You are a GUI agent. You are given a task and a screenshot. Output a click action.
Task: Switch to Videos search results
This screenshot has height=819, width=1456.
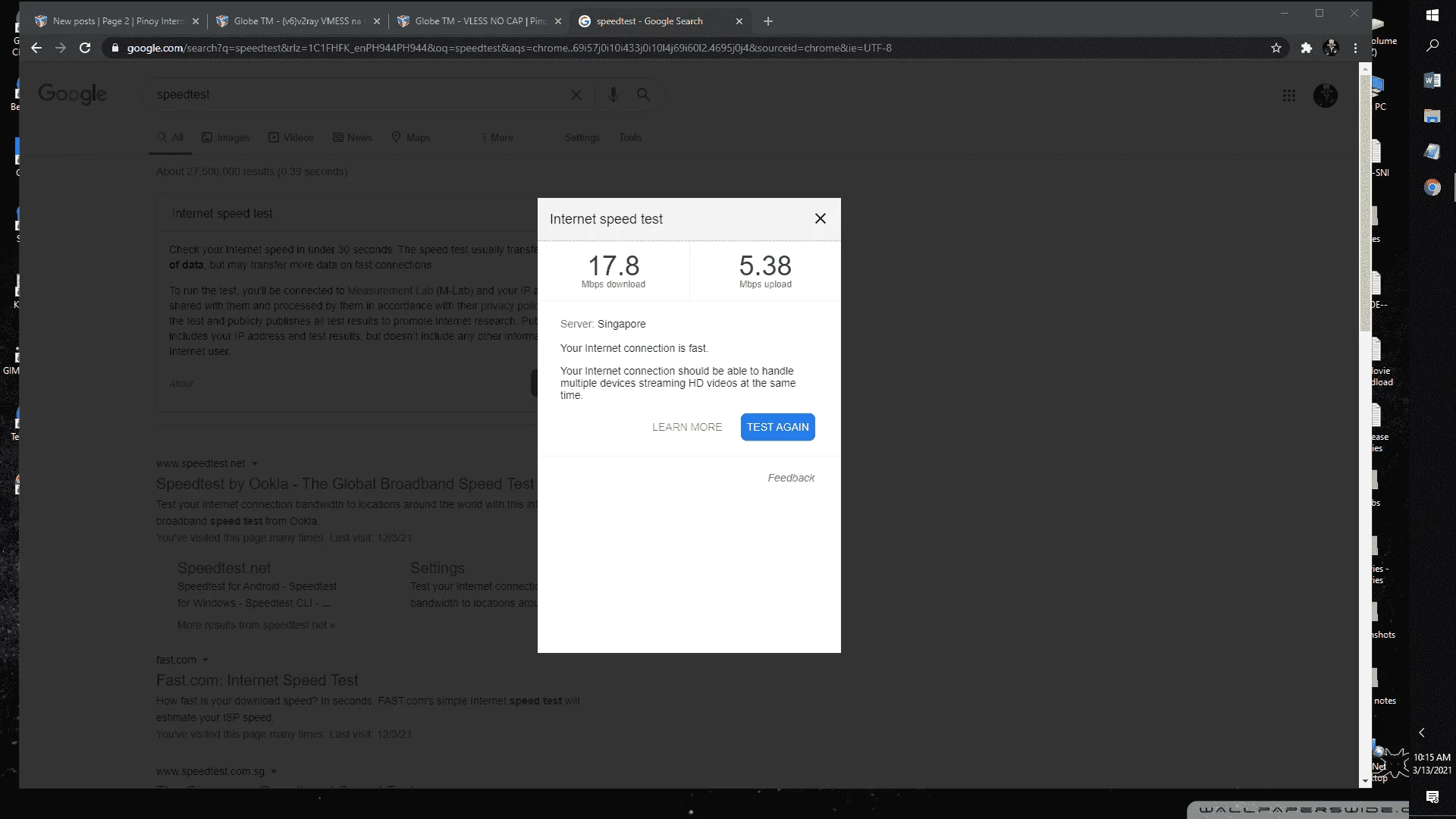[290, 137]
